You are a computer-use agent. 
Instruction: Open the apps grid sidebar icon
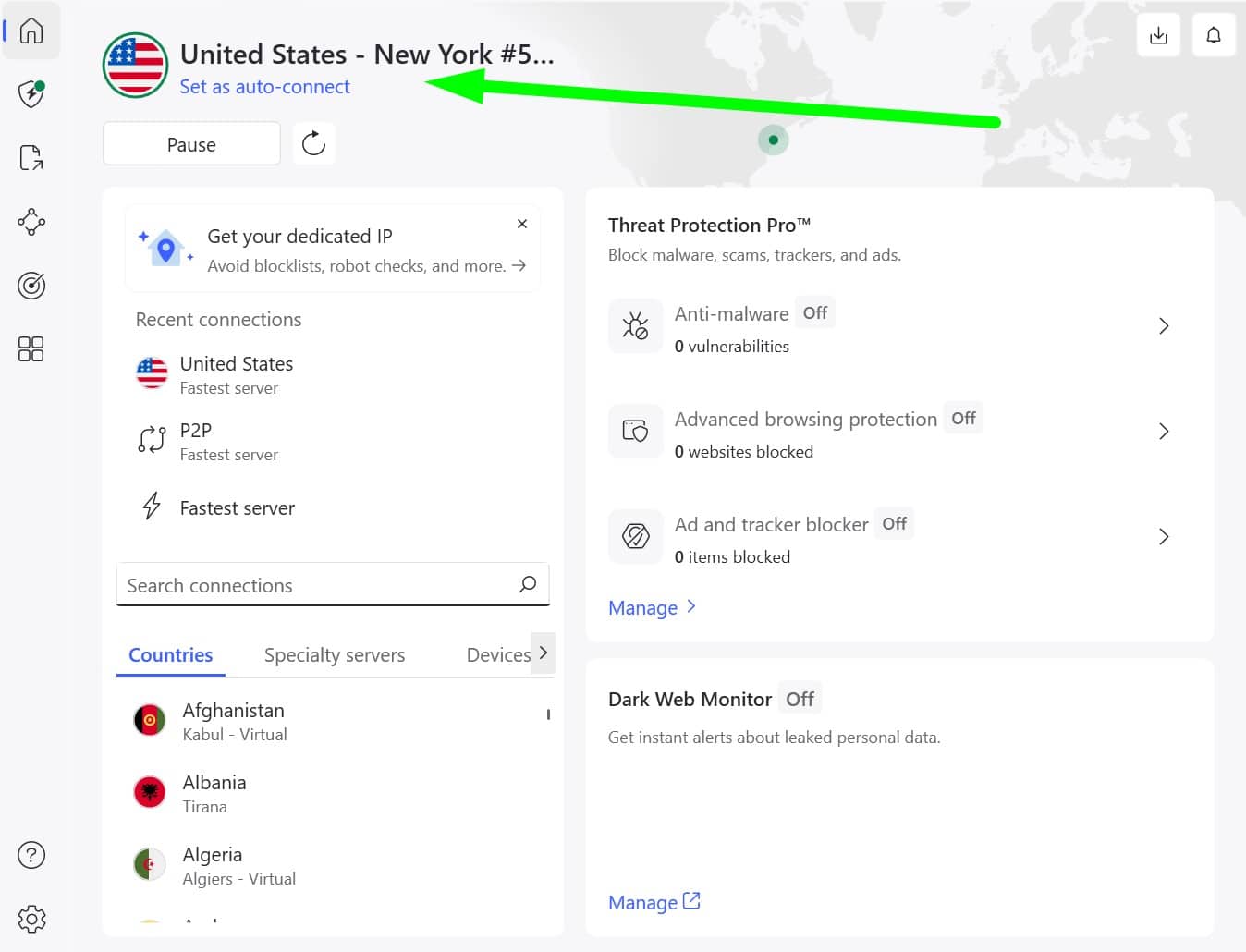(x=31, y=348)
